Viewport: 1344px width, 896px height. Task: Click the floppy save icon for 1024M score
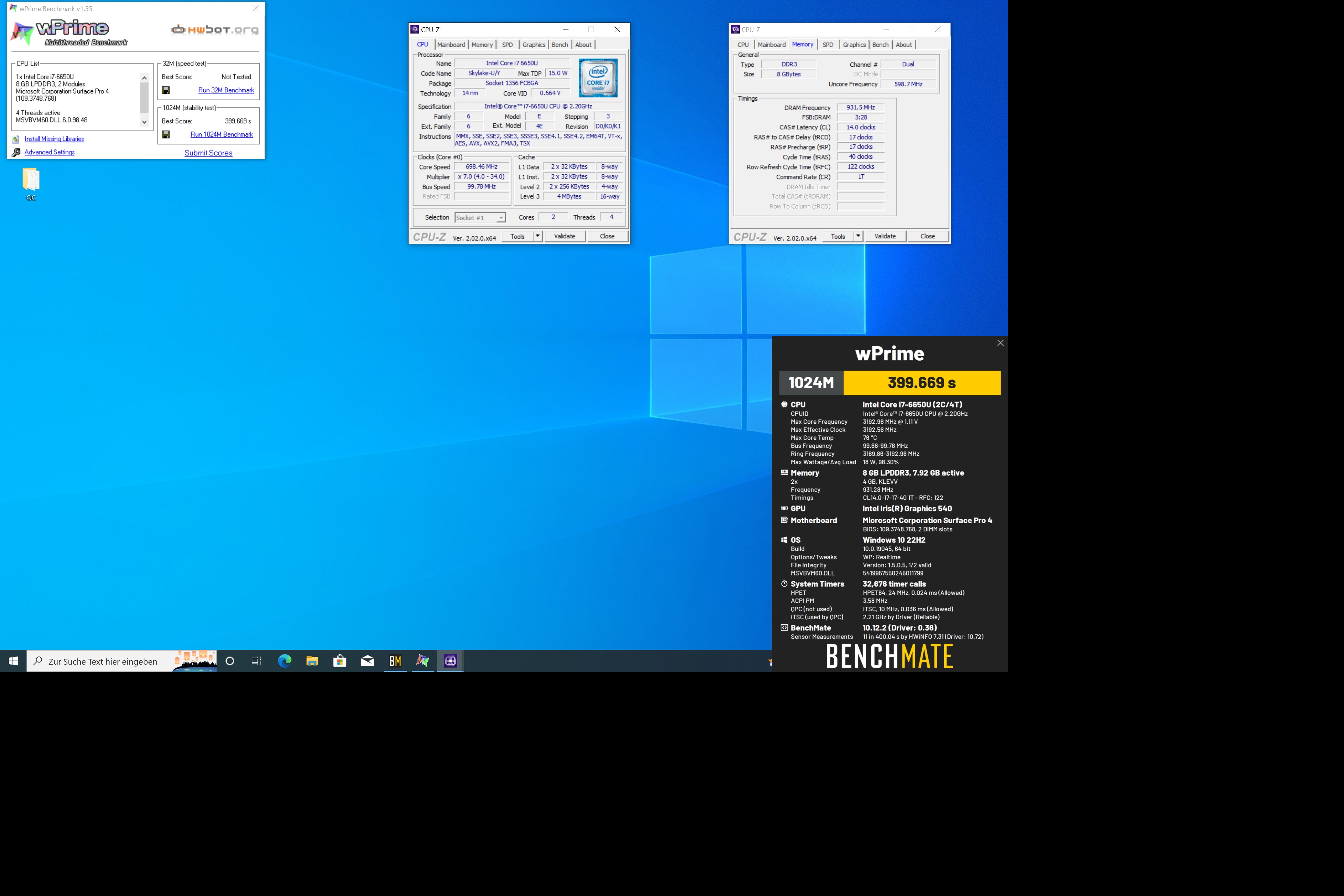point(166,134)
